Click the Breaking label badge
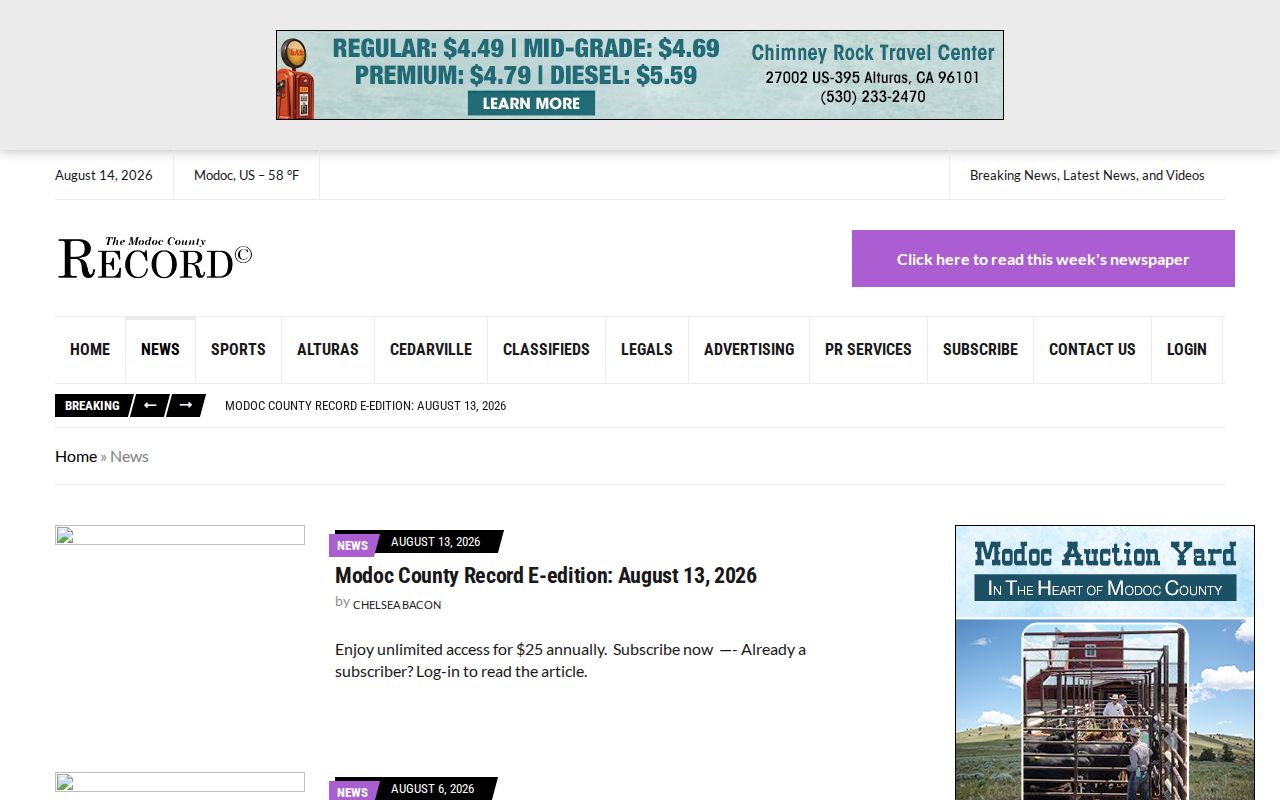Screen dimensions: 1280x800 click(92, 406)
